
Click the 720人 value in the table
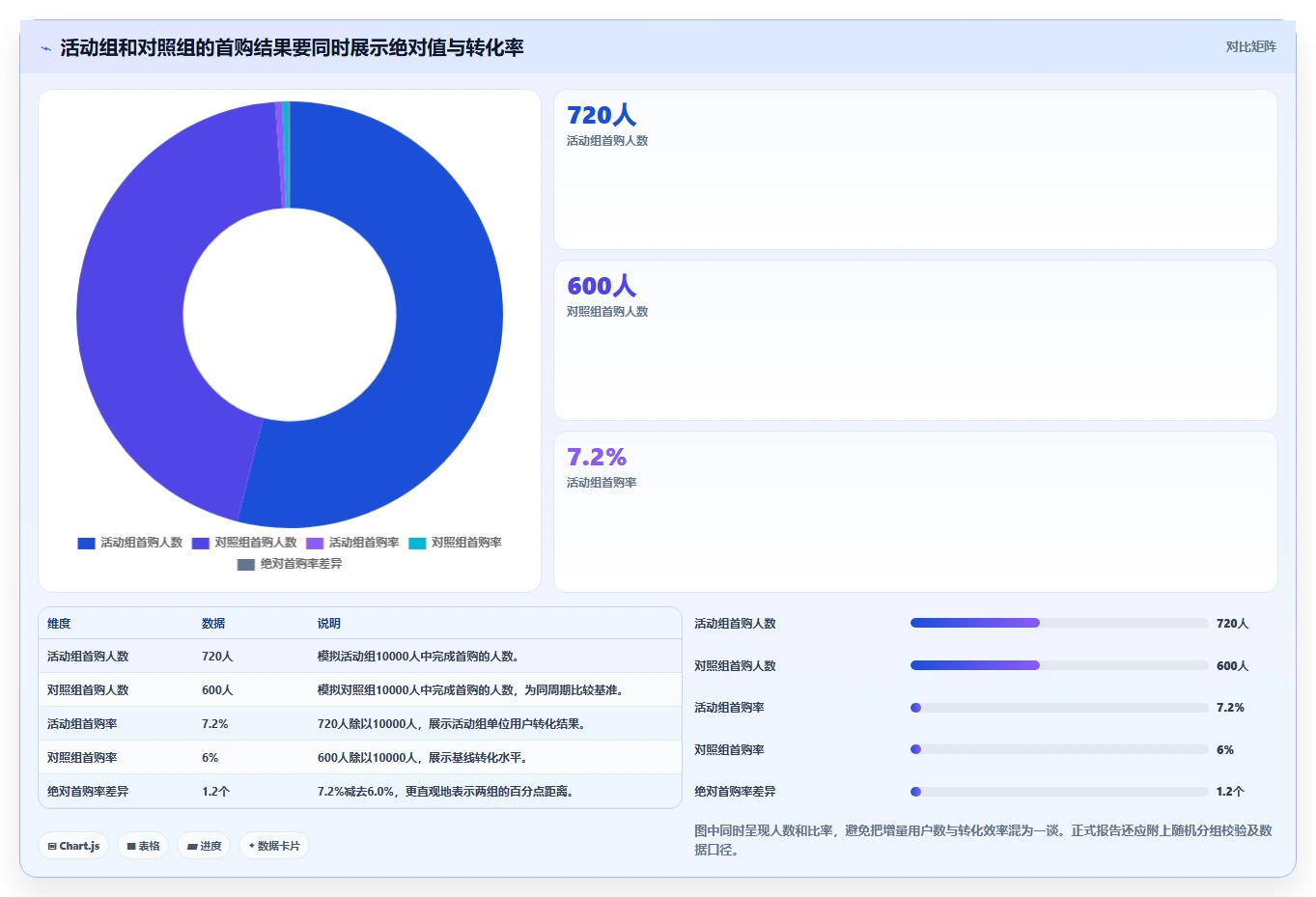(217, 657)
